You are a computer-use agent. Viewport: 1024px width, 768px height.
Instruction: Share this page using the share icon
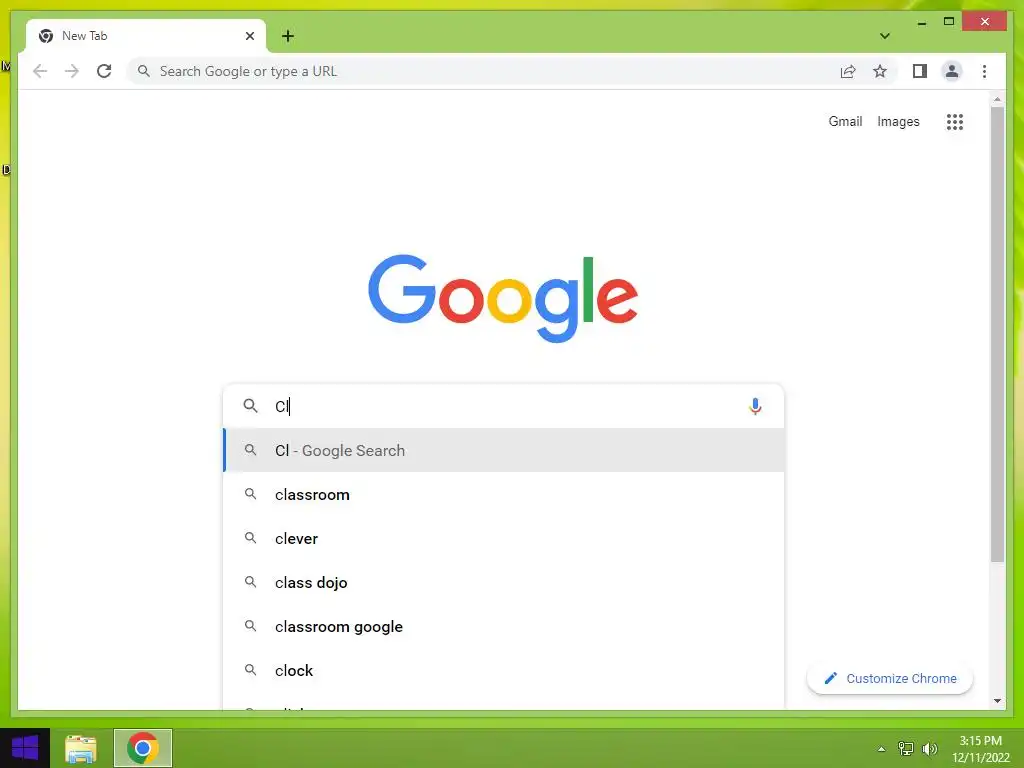point(848,71)
